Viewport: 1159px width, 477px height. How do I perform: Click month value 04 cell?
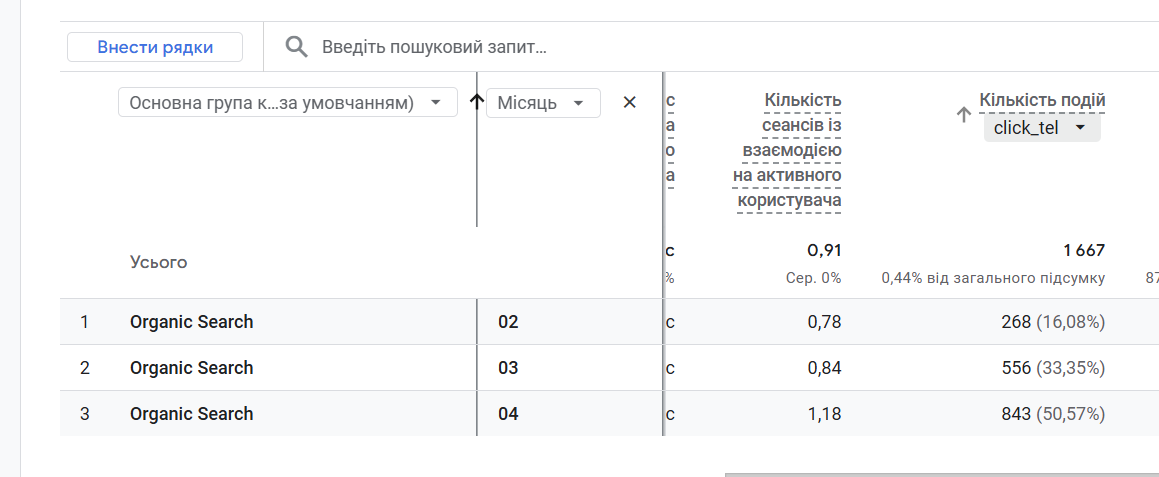click(x=508, y=414)
